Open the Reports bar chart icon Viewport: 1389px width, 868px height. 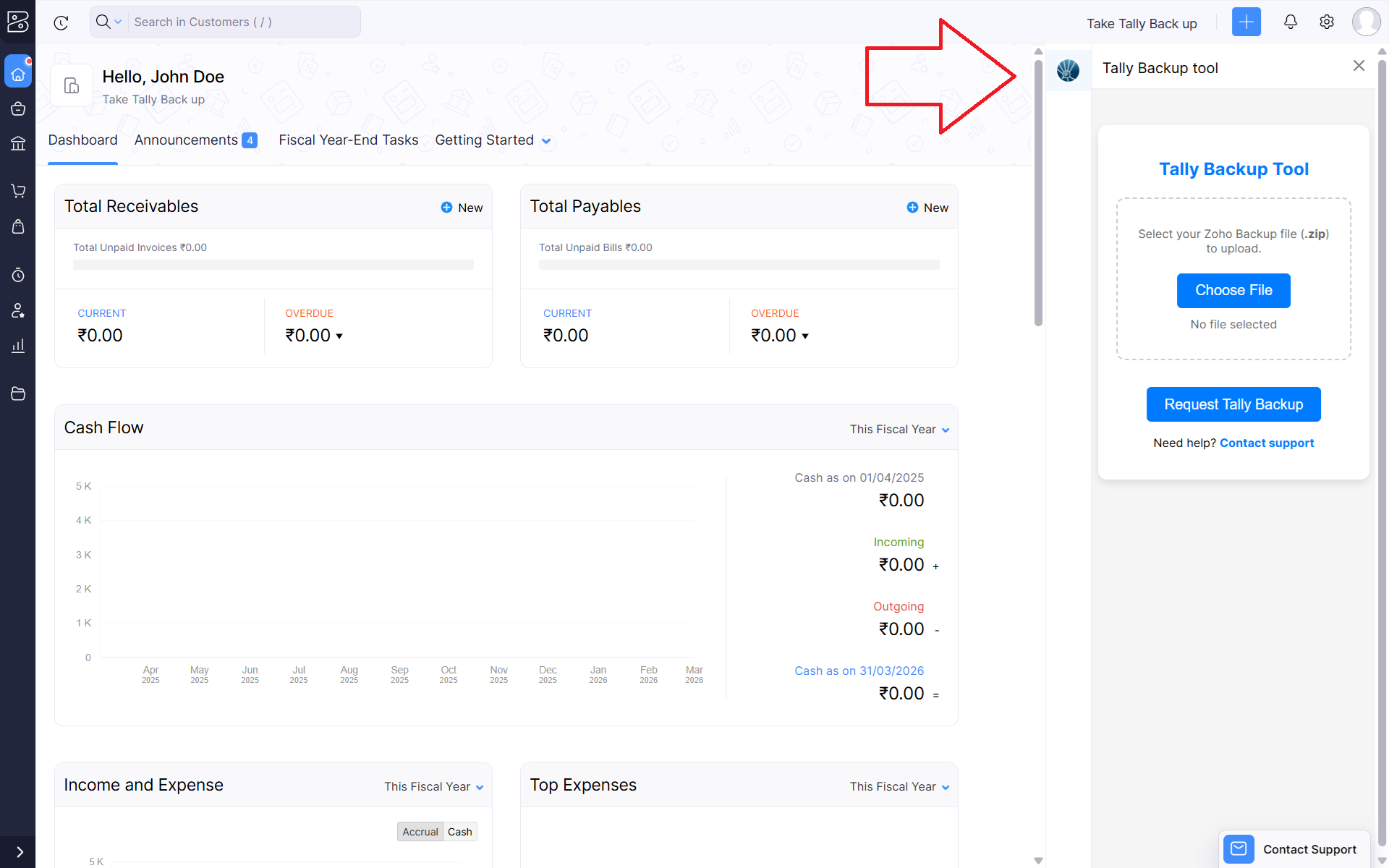18,346
